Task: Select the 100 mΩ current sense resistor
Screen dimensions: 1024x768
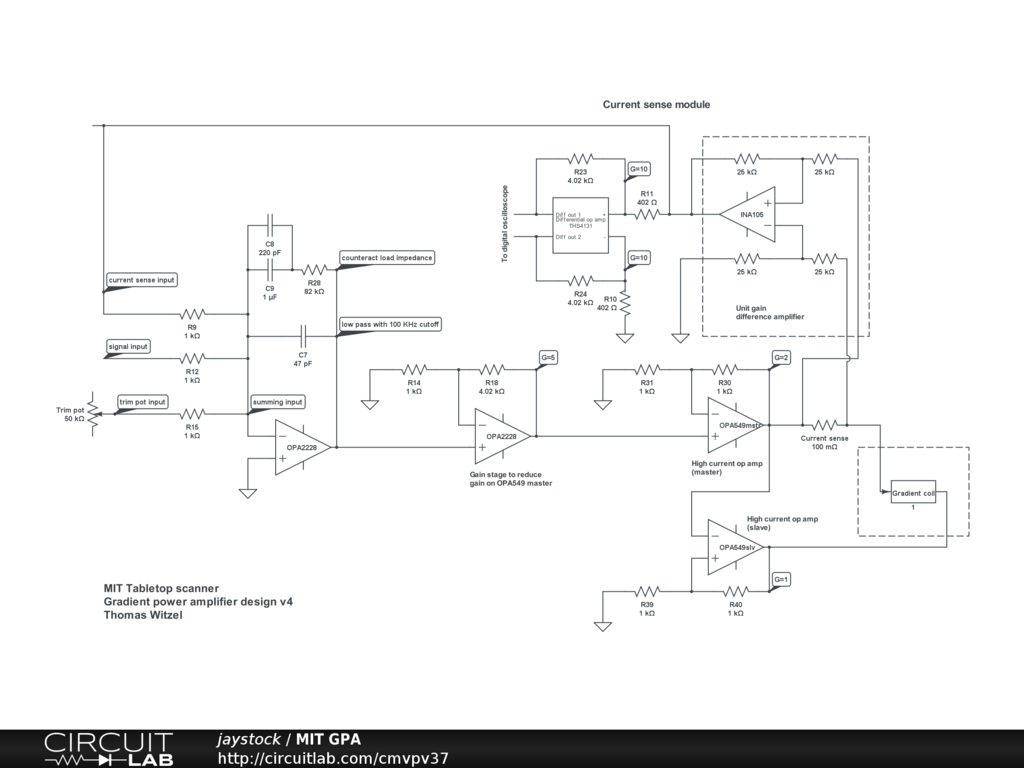Action: click(824, 424)
